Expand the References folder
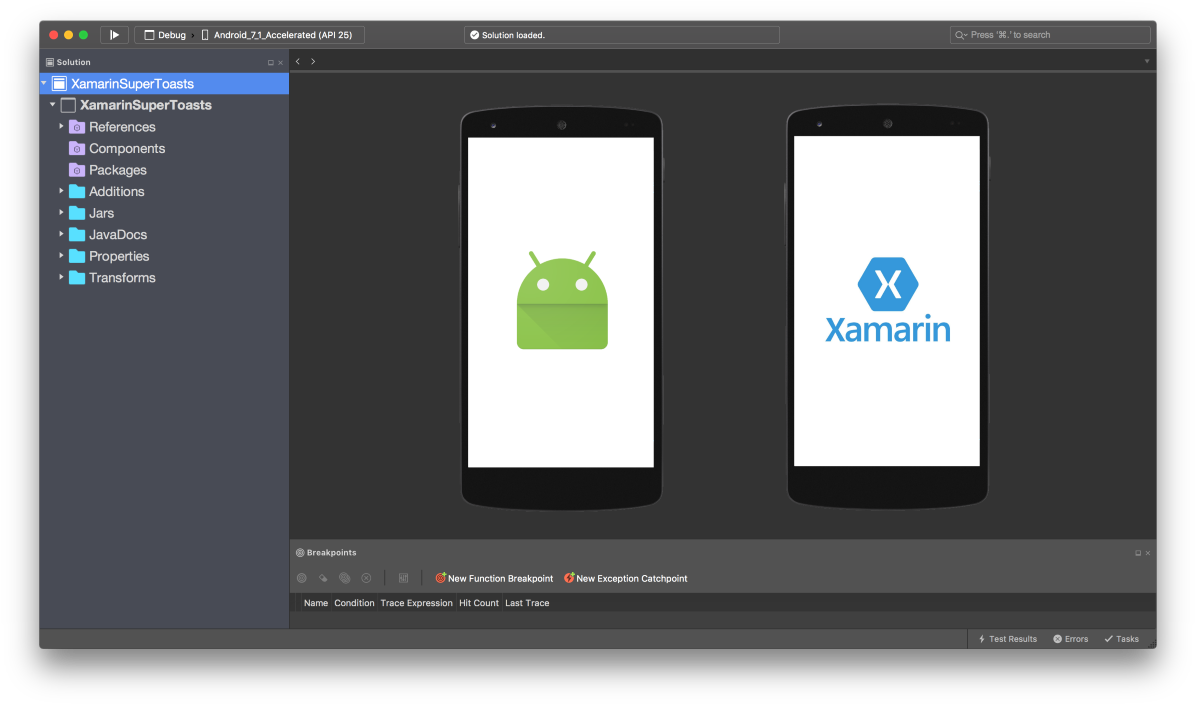The width and height of the screenshot is (1195, 704). tap(61, 126)
